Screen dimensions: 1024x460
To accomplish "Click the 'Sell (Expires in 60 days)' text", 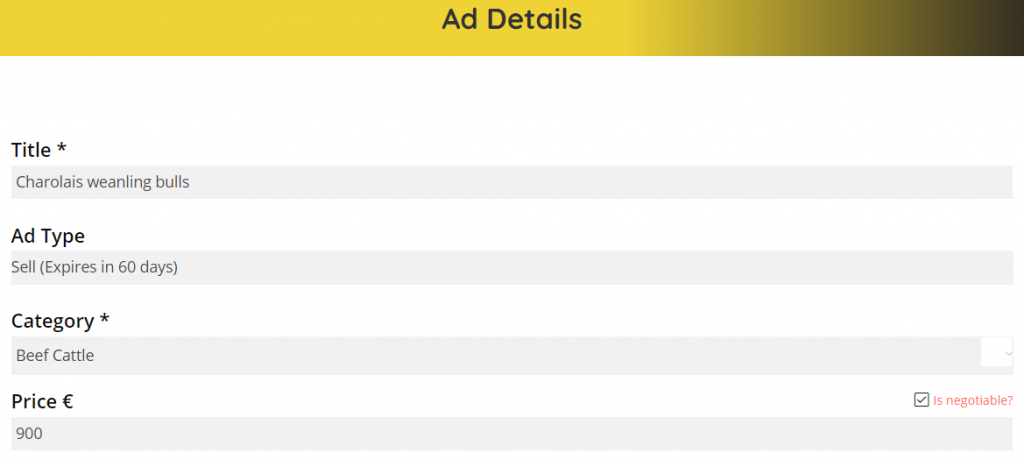I will [x=94, y=267].
